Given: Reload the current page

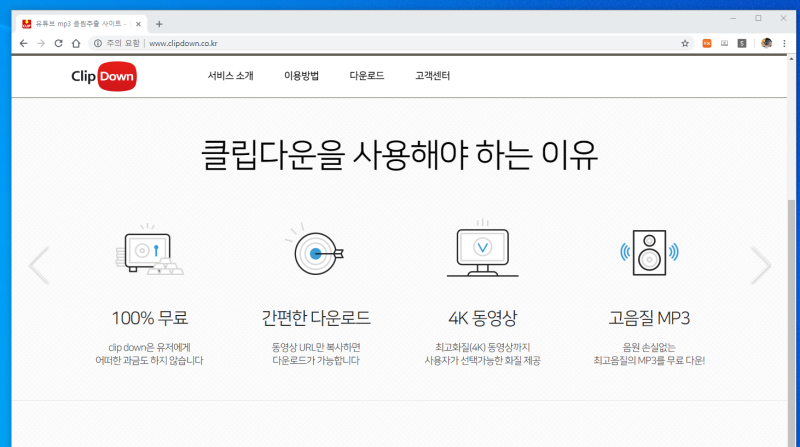Looking at the screenshot, I should [58, 43].
